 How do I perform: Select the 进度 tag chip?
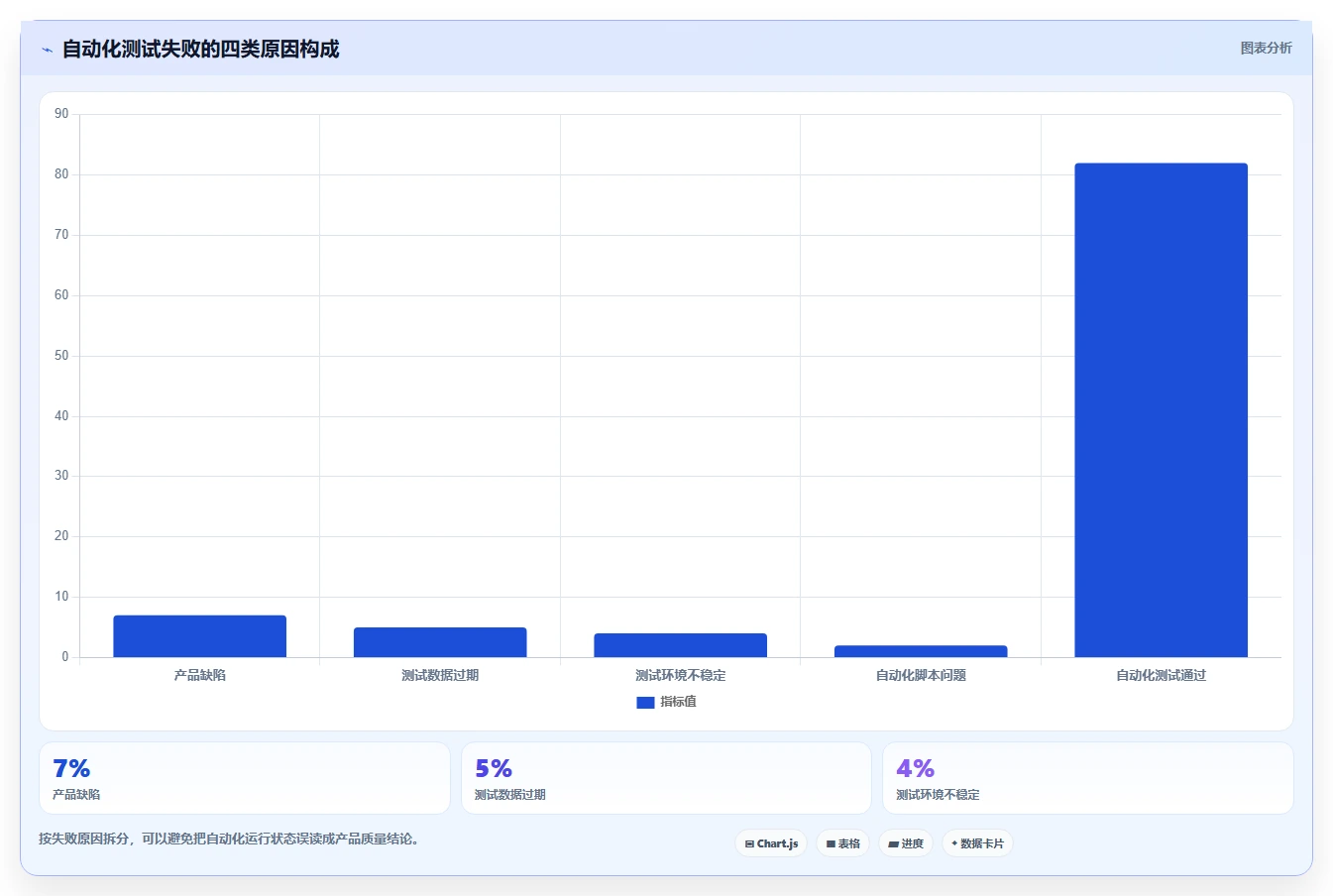click(906, 843)
